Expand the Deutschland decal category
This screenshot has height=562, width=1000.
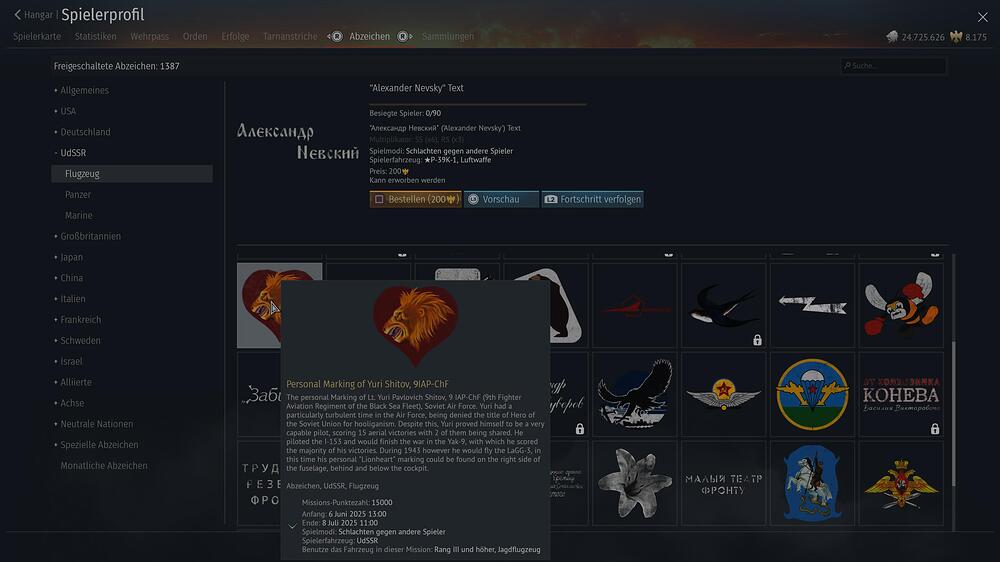pos(85,132)
